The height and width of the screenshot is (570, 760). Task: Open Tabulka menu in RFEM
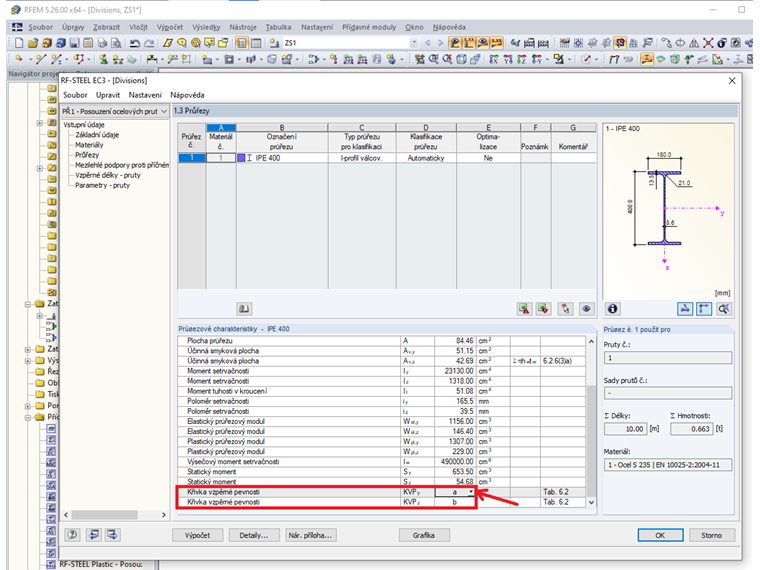click(x=278, y=27)
